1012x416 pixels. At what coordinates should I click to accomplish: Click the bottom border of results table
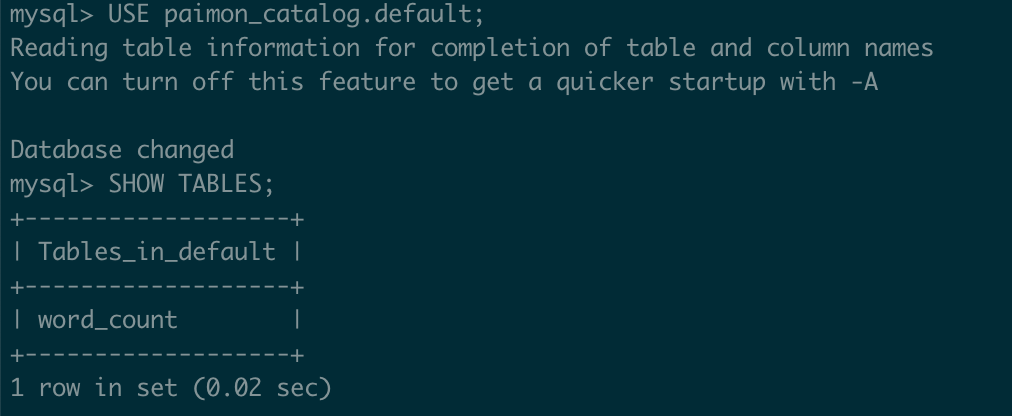coord(157,355)
